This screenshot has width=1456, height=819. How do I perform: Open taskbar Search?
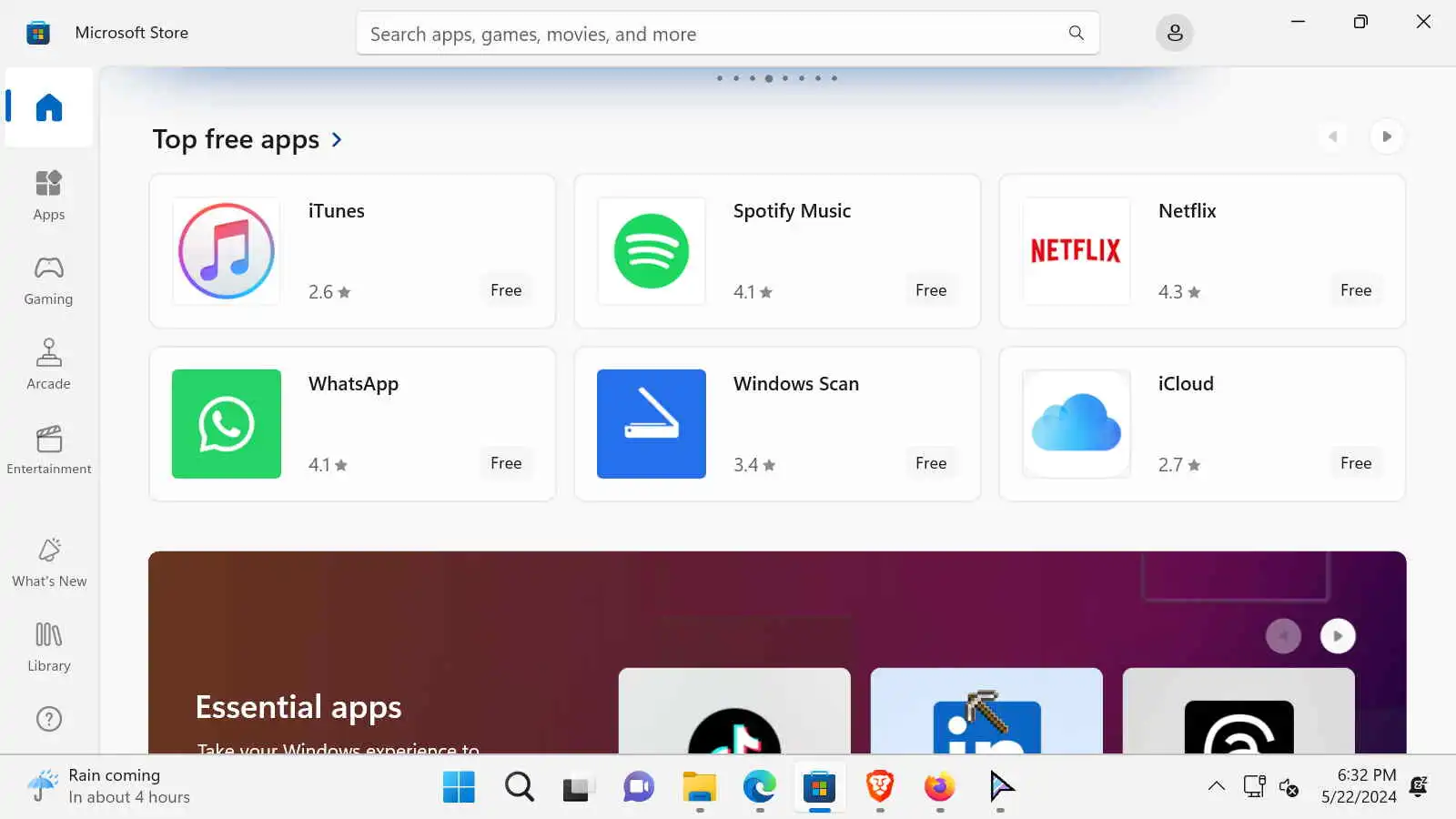coord(520,787)
